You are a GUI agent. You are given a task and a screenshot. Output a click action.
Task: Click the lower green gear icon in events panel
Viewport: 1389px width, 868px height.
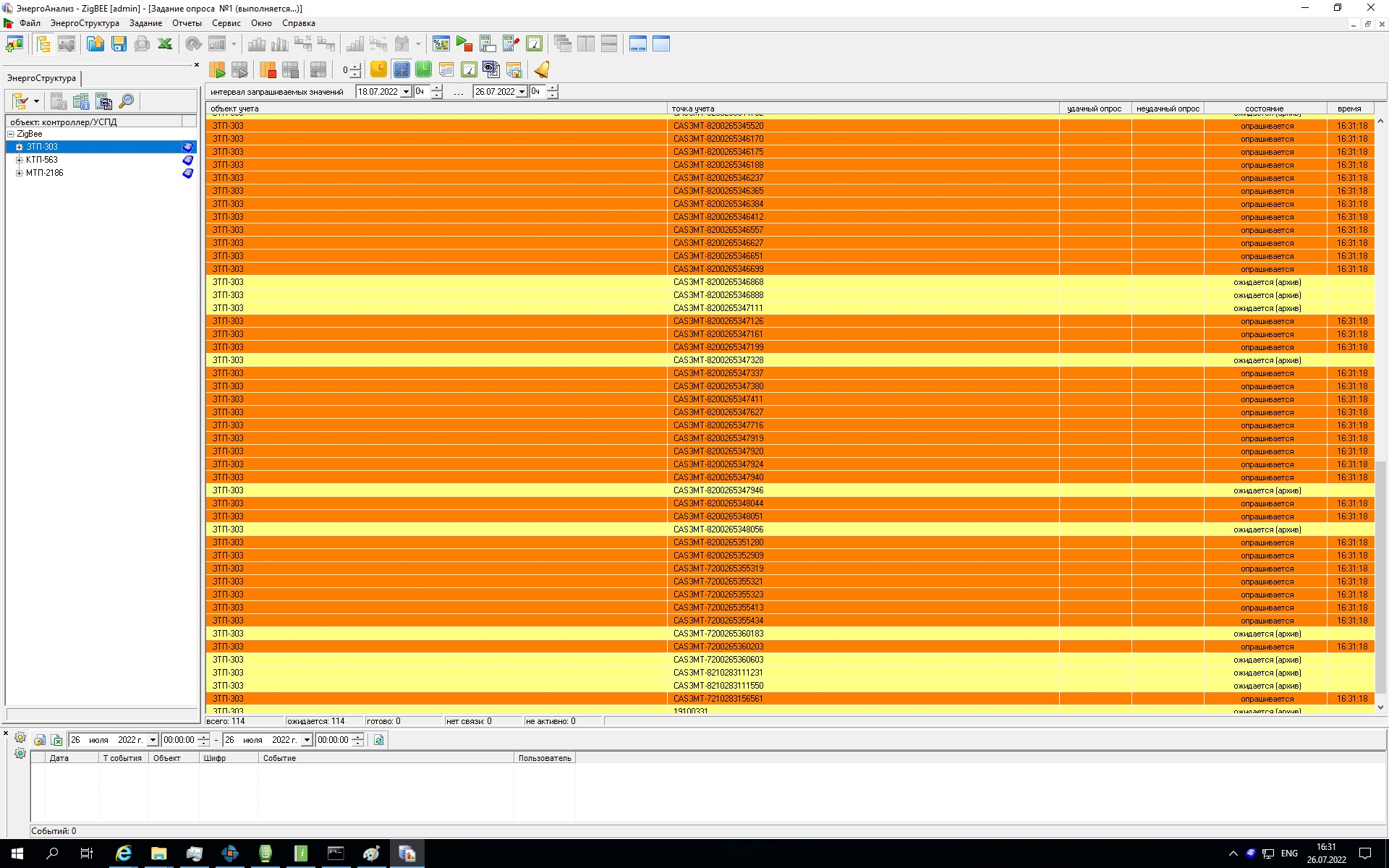tap(20, 754)
